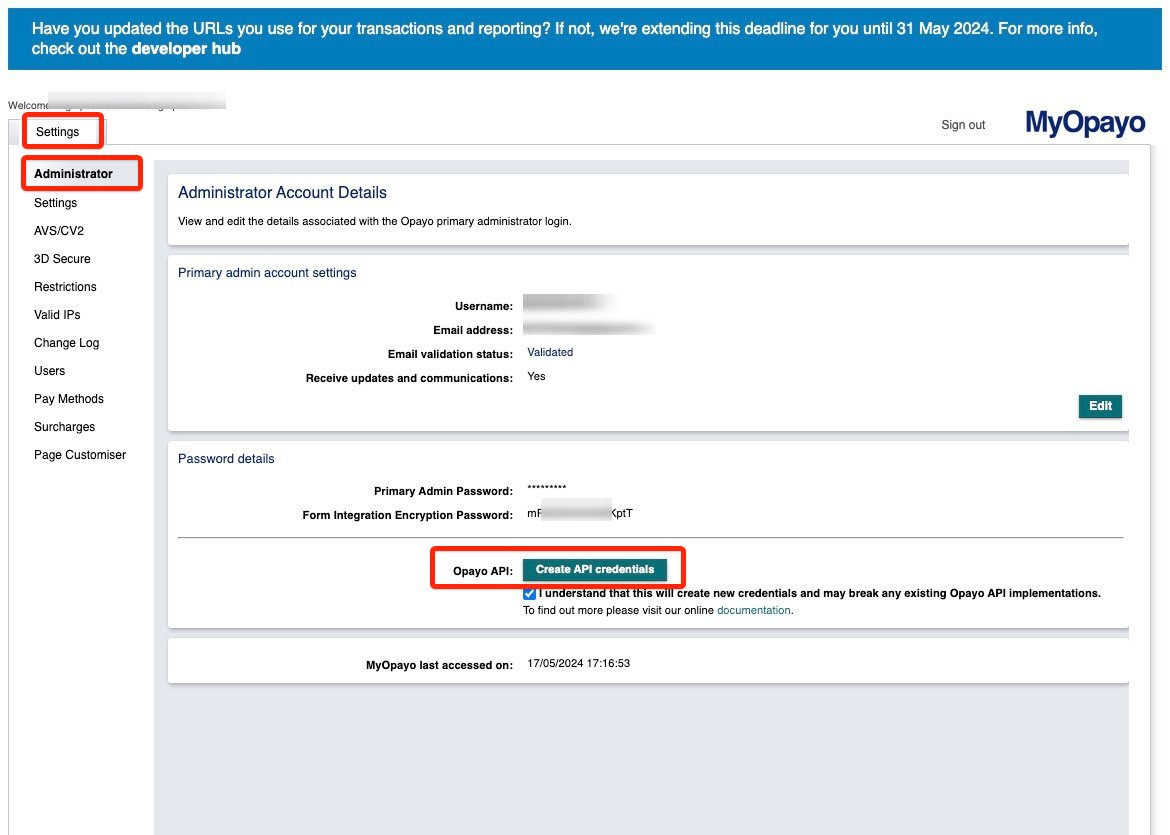Click the Edit button for admin settings
This screenshot has width=1170, height=835.
click(1100, 406)
